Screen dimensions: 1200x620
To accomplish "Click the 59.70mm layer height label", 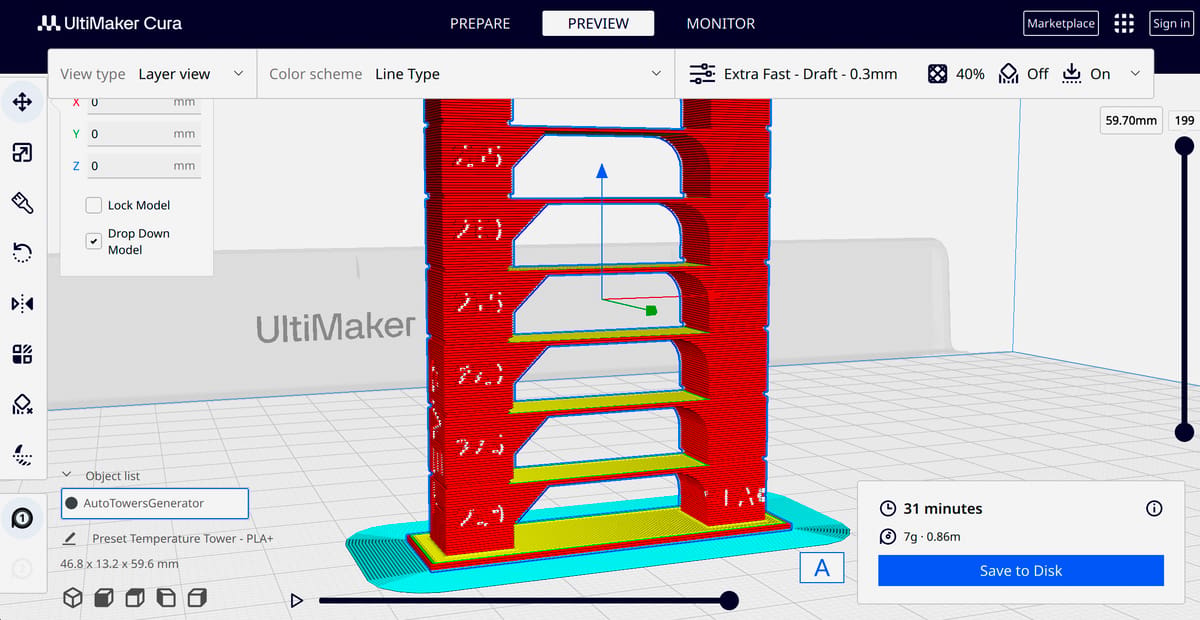I will (1131, 120).
